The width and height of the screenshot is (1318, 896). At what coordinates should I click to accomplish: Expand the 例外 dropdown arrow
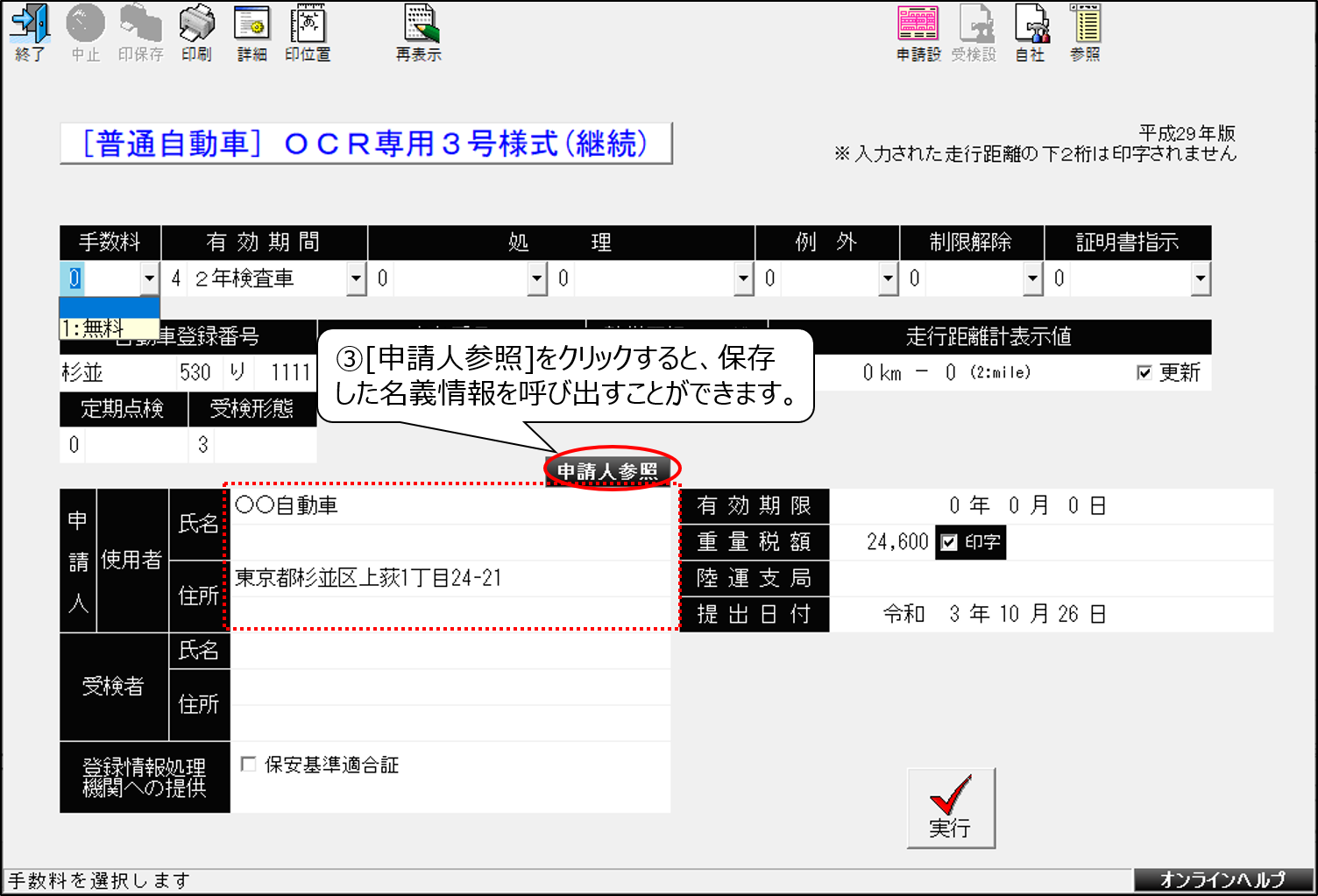point(889,279)
